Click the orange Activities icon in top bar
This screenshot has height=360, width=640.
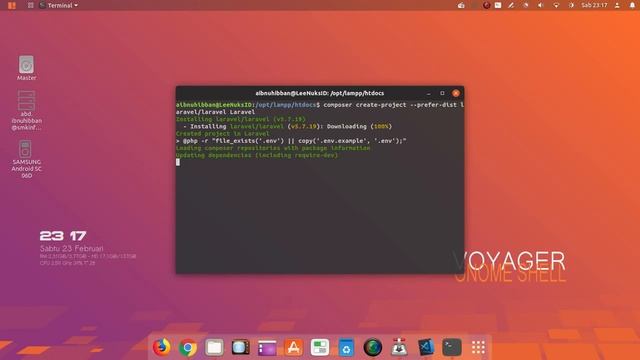click(x=12, y=5)
